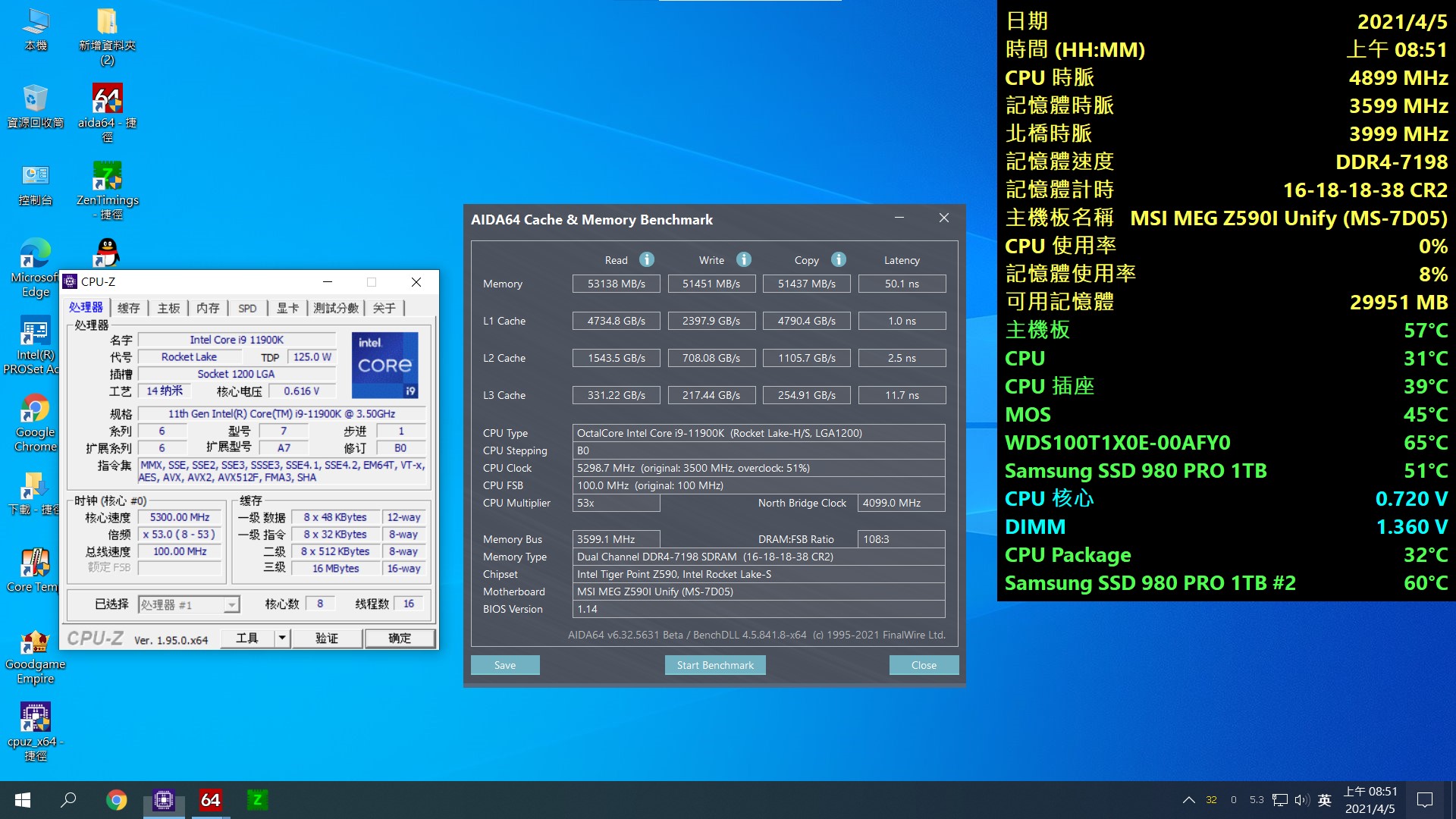Open the Recycle Bin desktop icon
This screenshot has width=1456, height=819.
[x=36, y=106]
